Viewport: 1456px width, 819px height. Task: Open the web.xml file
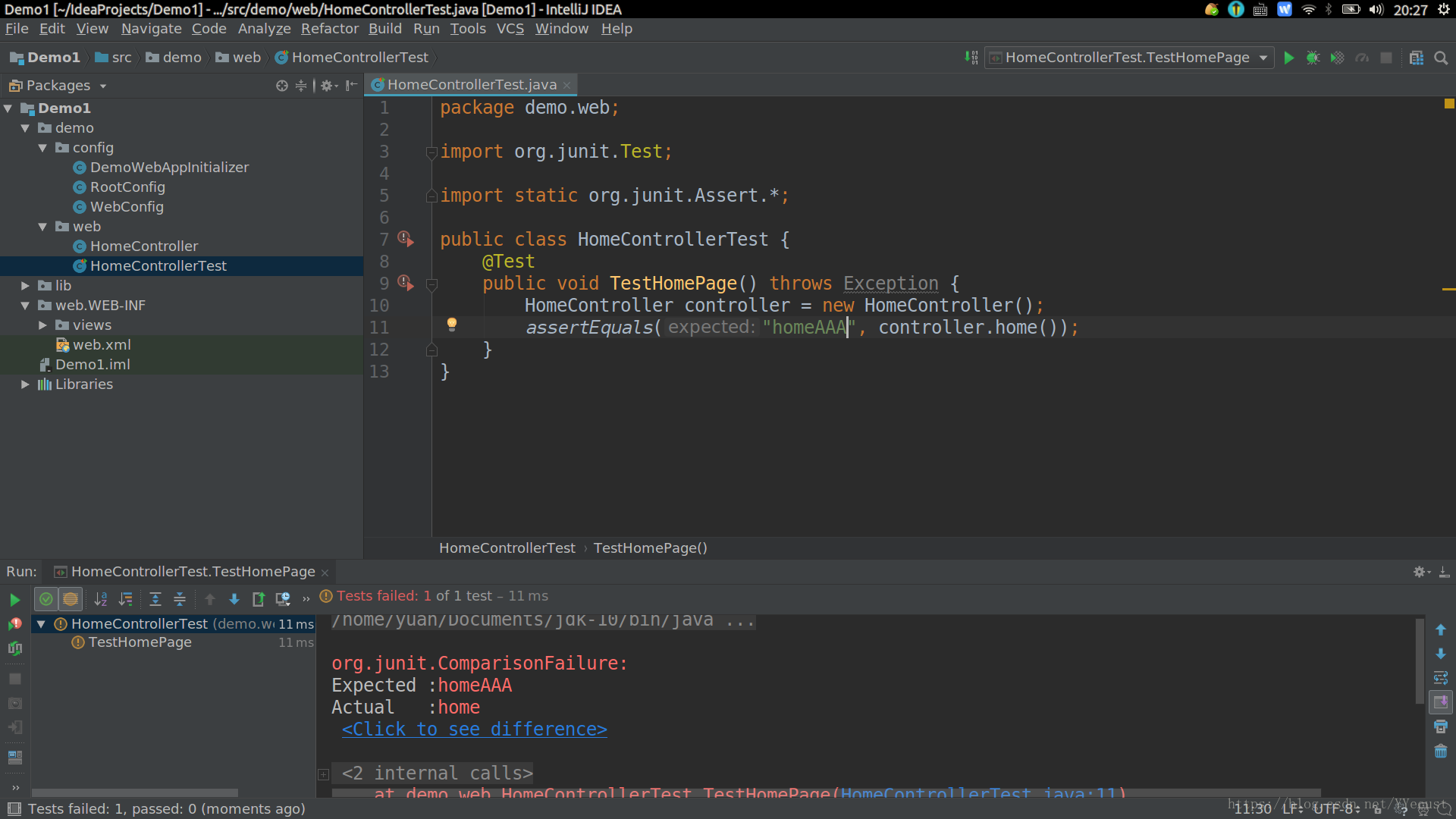click(102, 345)
